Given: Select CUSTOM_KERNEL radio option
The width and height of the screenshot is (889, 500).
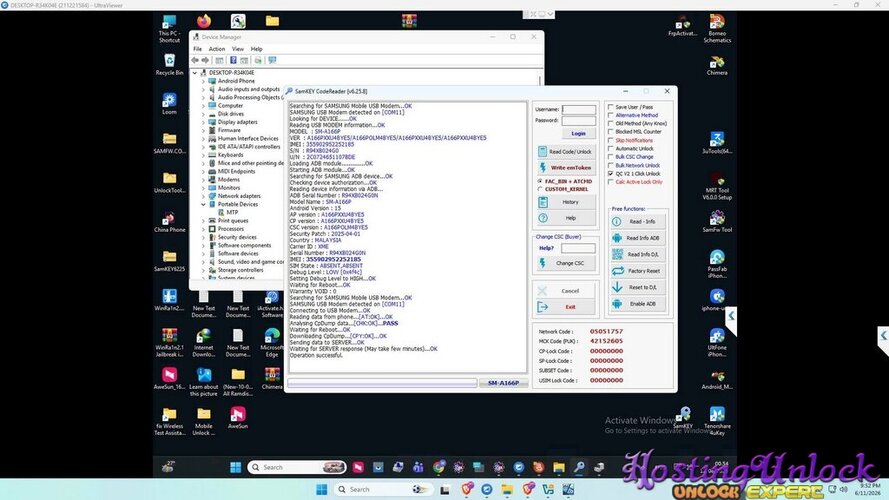Looking at the screenshot, I should (x=540, y=189).
